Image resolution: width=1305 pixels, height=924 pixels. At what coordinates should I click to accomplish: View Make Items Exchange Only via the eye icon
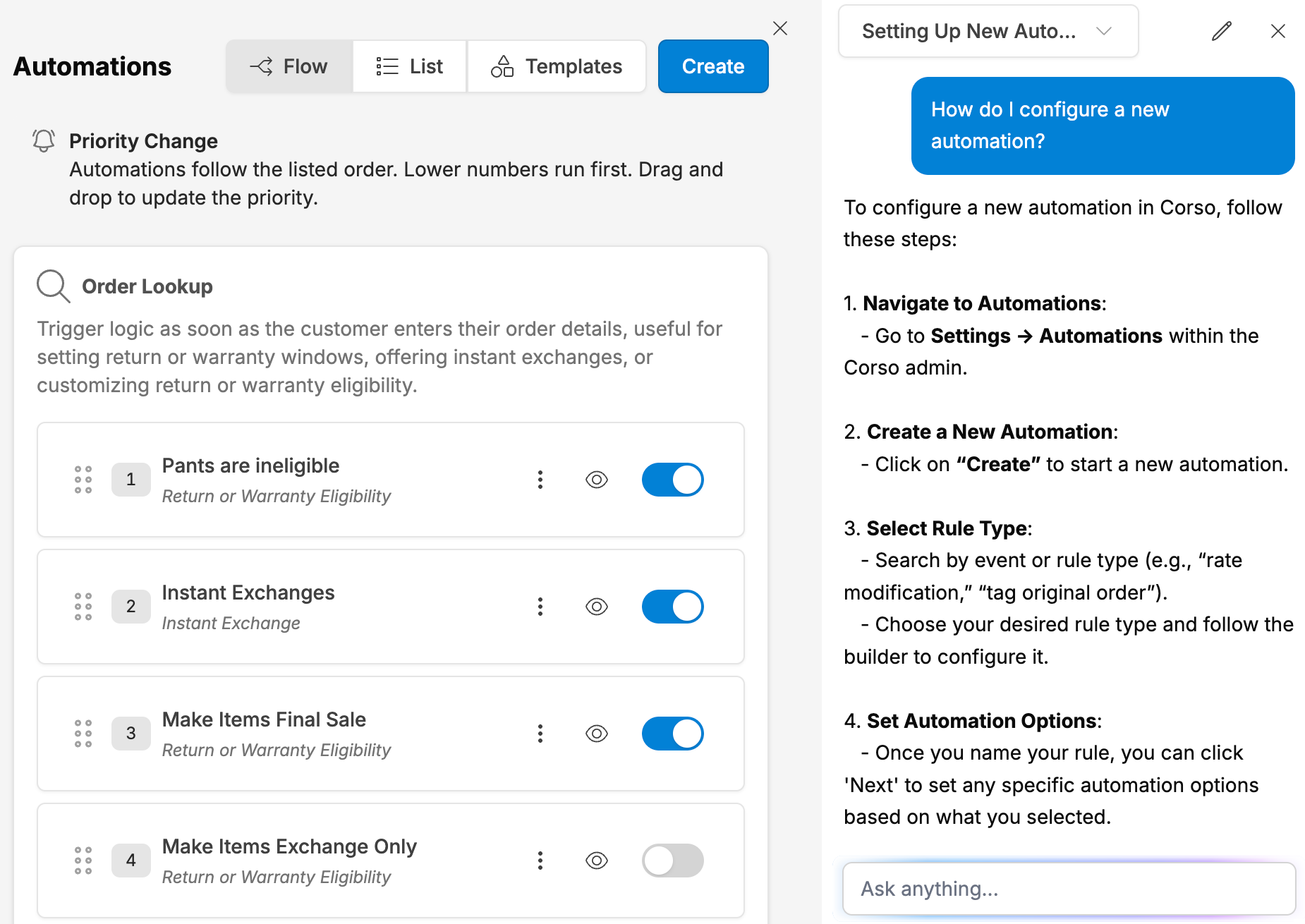(x=597, y=861)
